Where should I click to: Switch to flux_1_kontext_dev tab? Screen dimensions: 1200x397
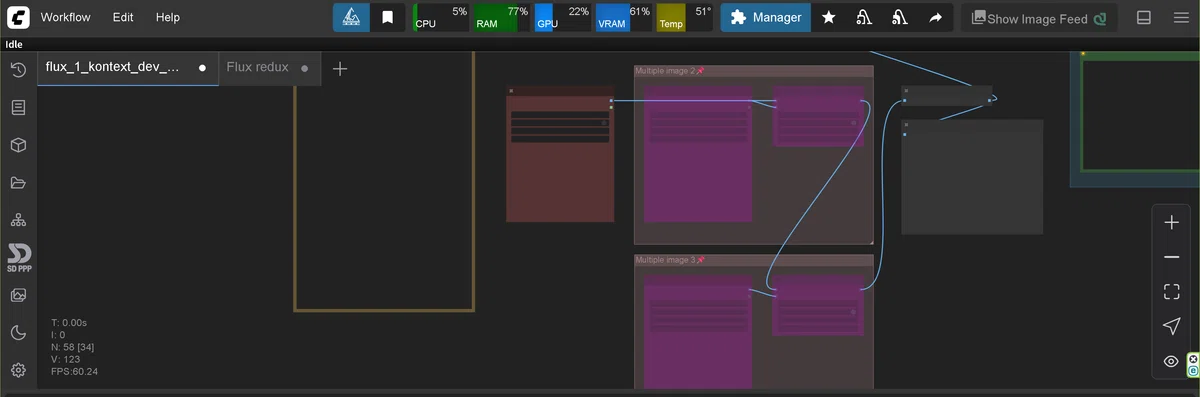[128, 68]
